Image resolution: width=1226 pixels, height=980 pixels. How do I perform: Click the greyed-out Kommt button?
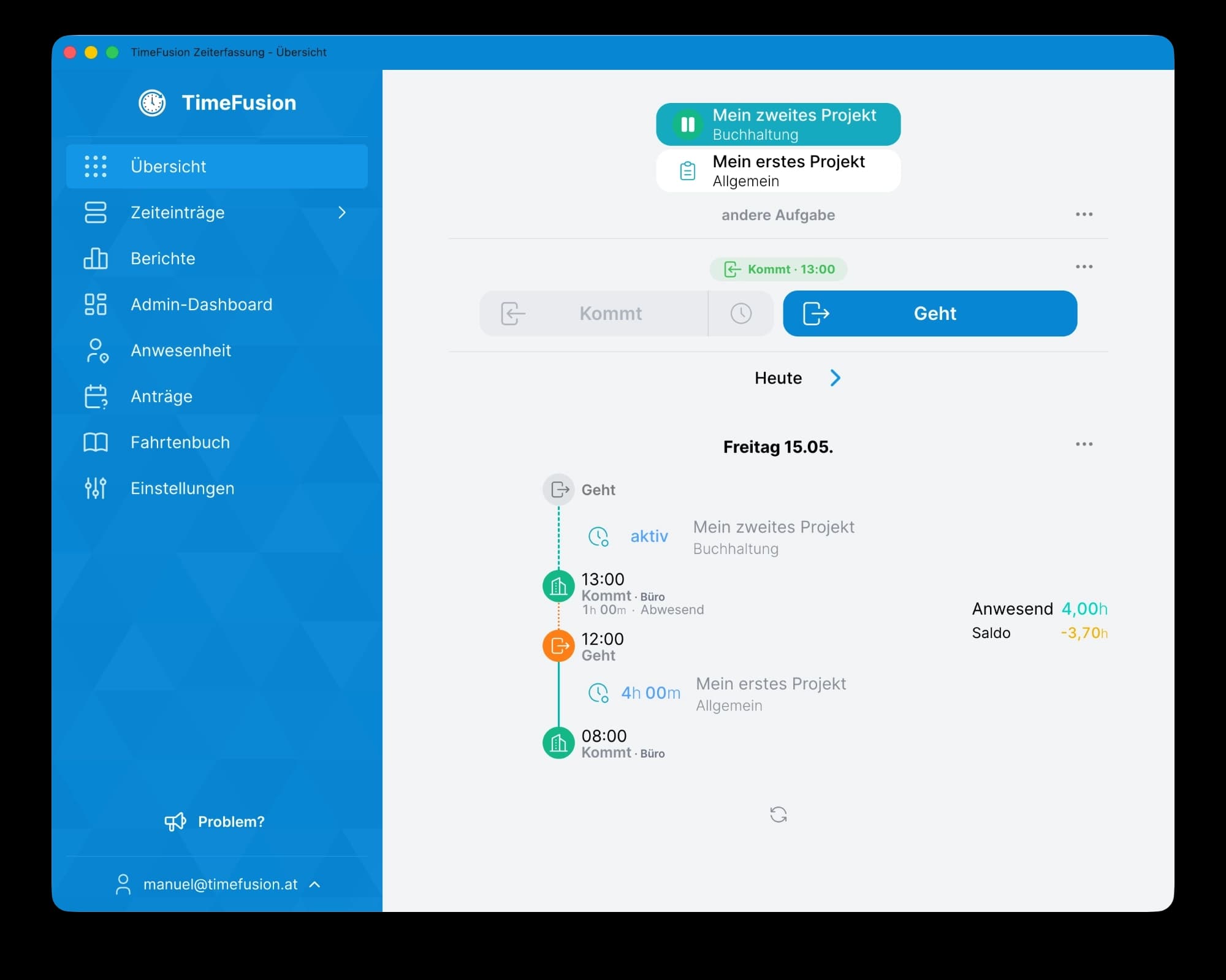(593, 313)
